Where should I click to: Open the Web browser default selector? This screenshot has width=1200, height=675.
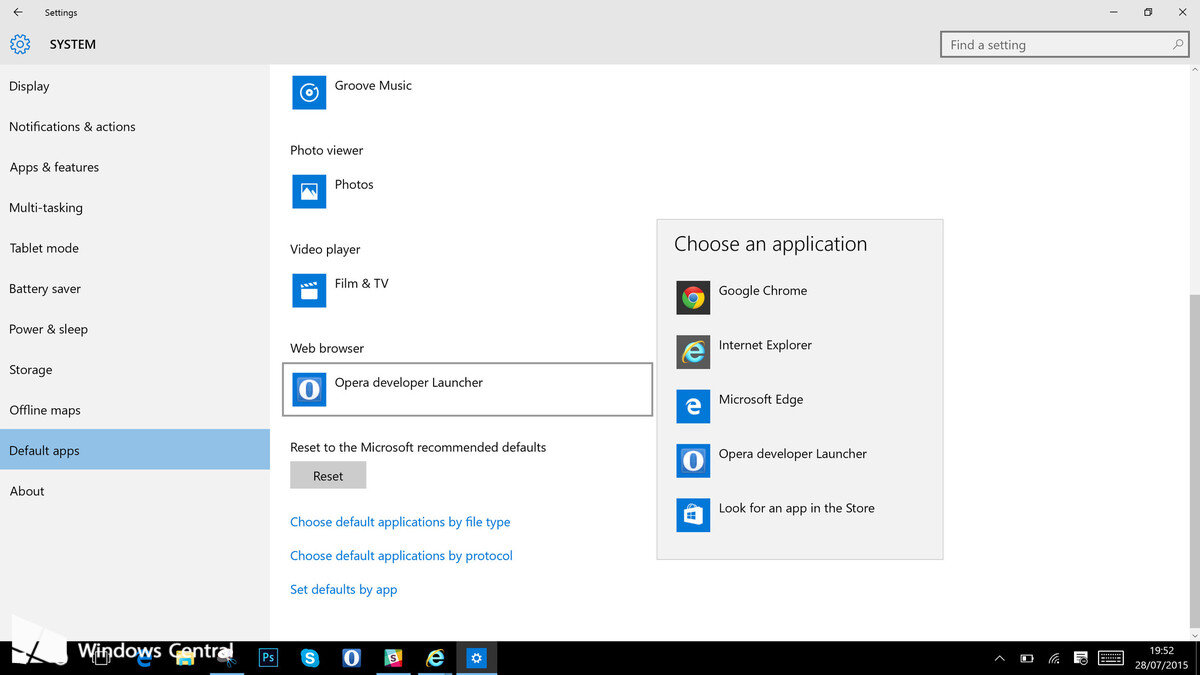pyautogui.click(x=467, y=389)
